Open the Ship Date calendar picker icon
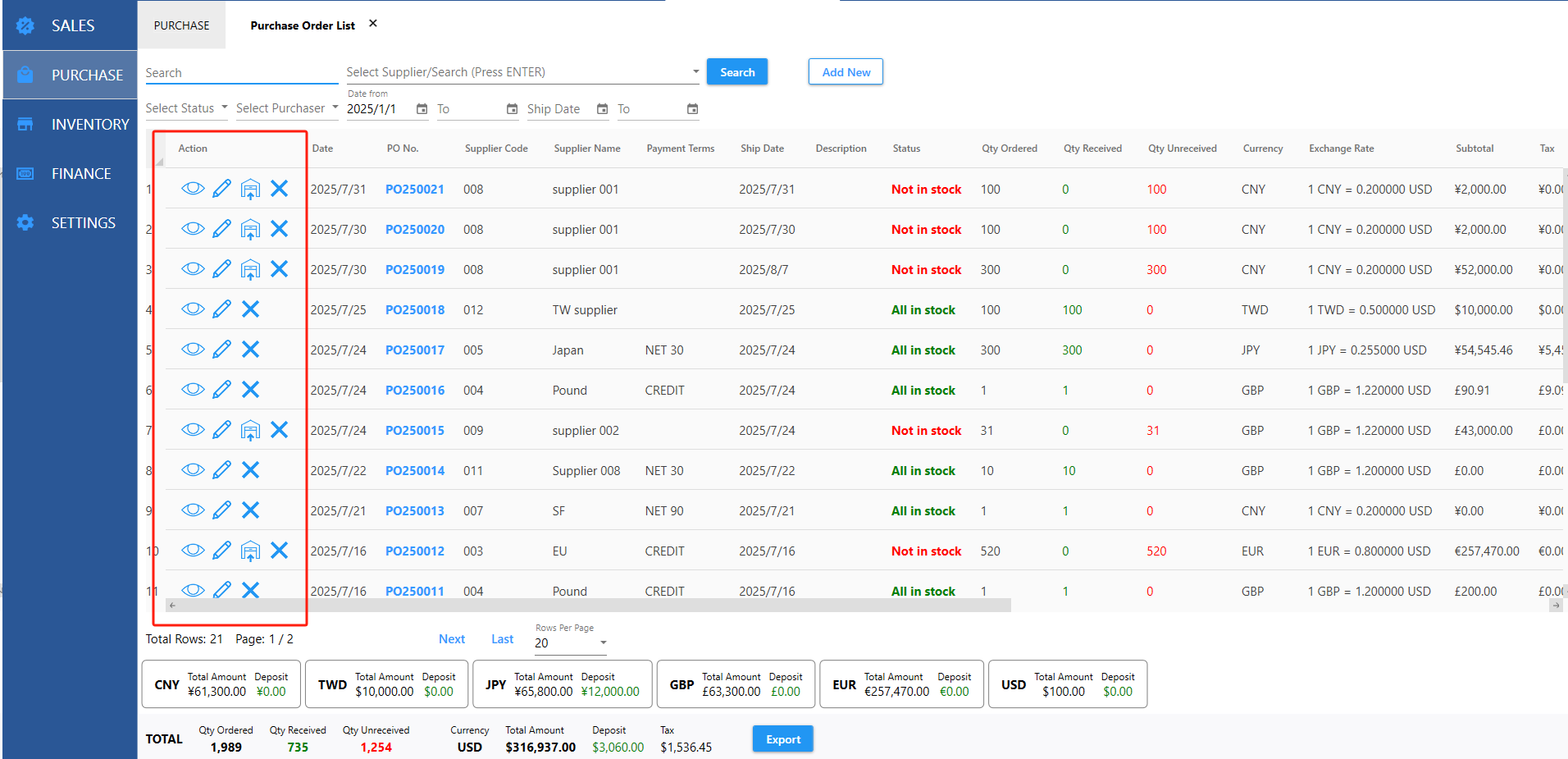Screen dimensions: 1568x759 coord(602,109)
